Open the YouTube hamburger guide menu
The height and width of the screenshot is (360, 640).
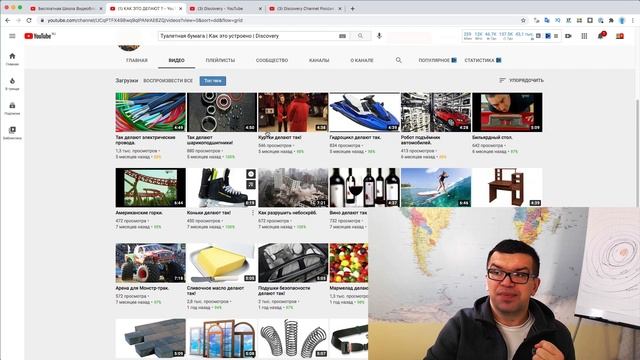[x=12, y=36]
